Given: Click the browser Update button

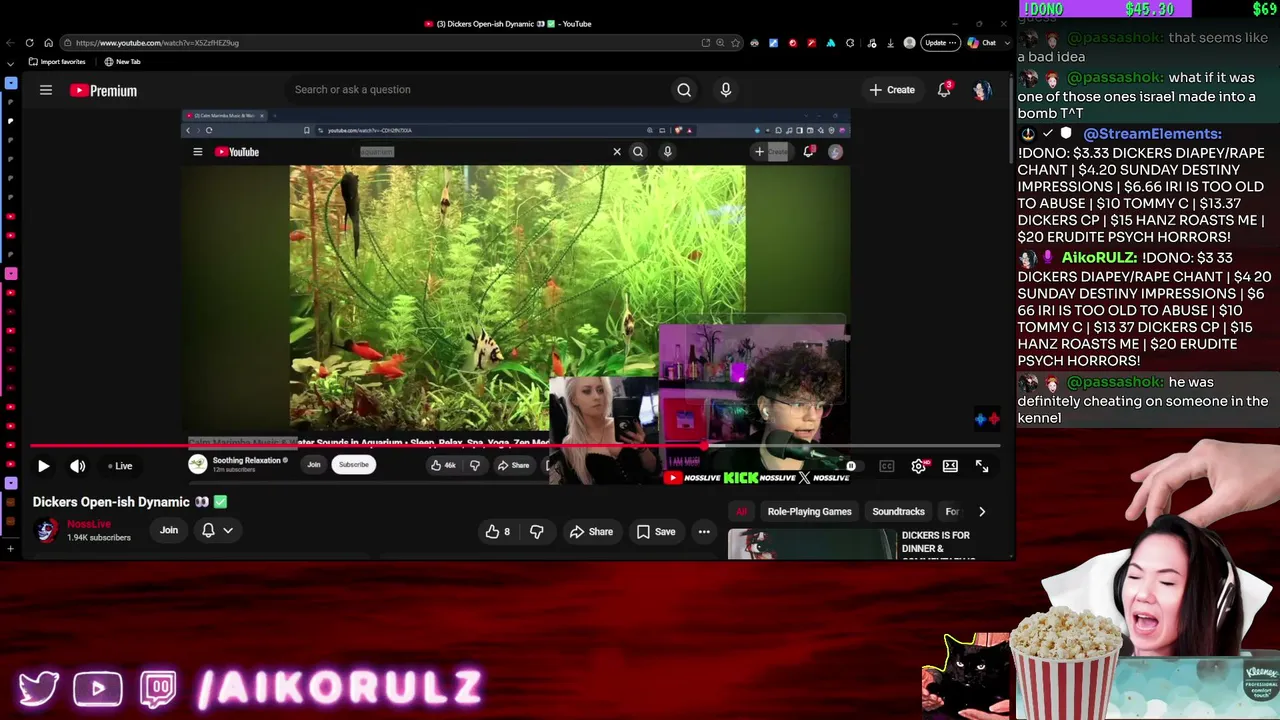Looking at the screenshot, I should tap(940, 43).
